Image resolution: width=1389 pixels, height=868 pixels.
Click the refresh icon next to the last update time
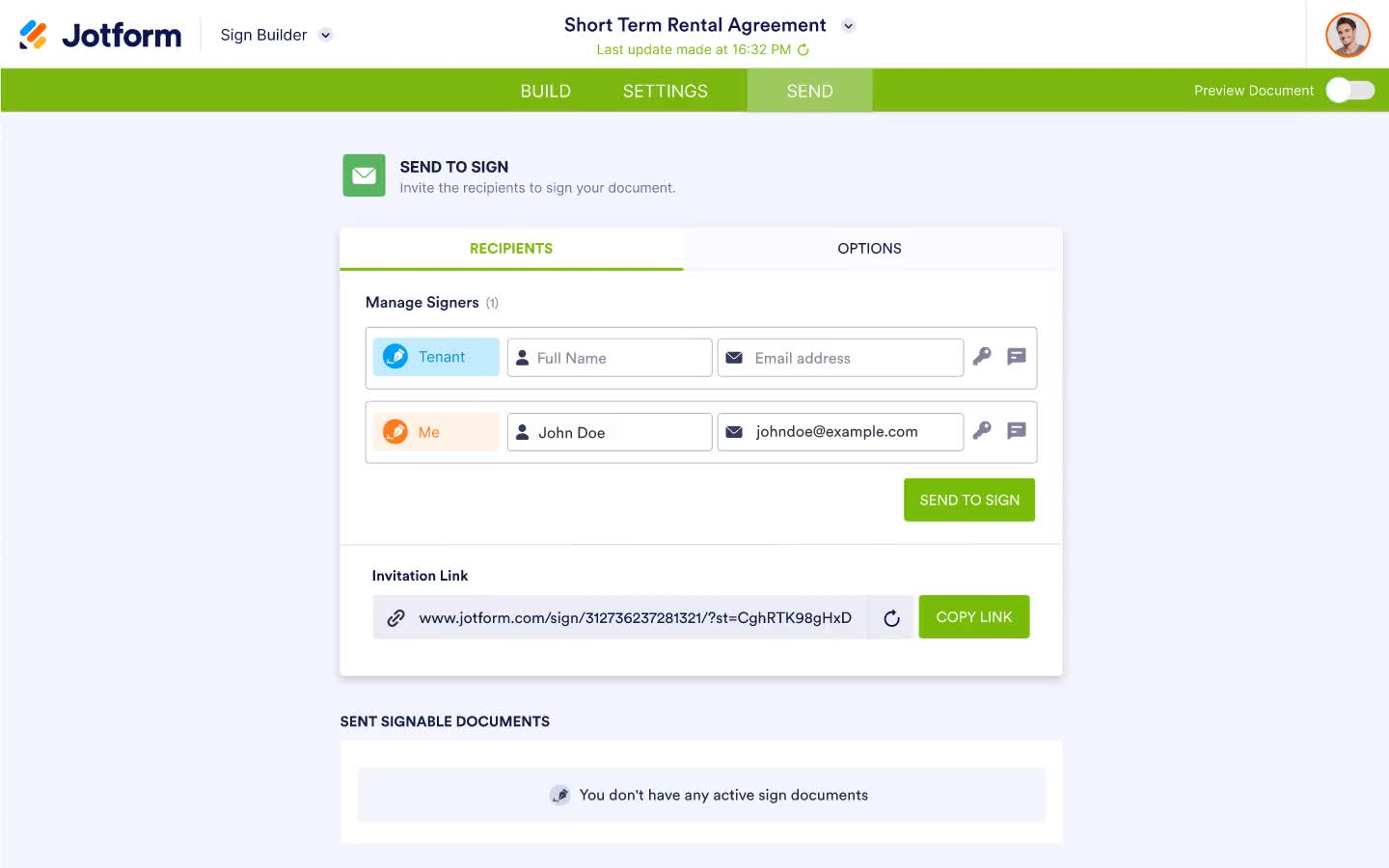803,49
